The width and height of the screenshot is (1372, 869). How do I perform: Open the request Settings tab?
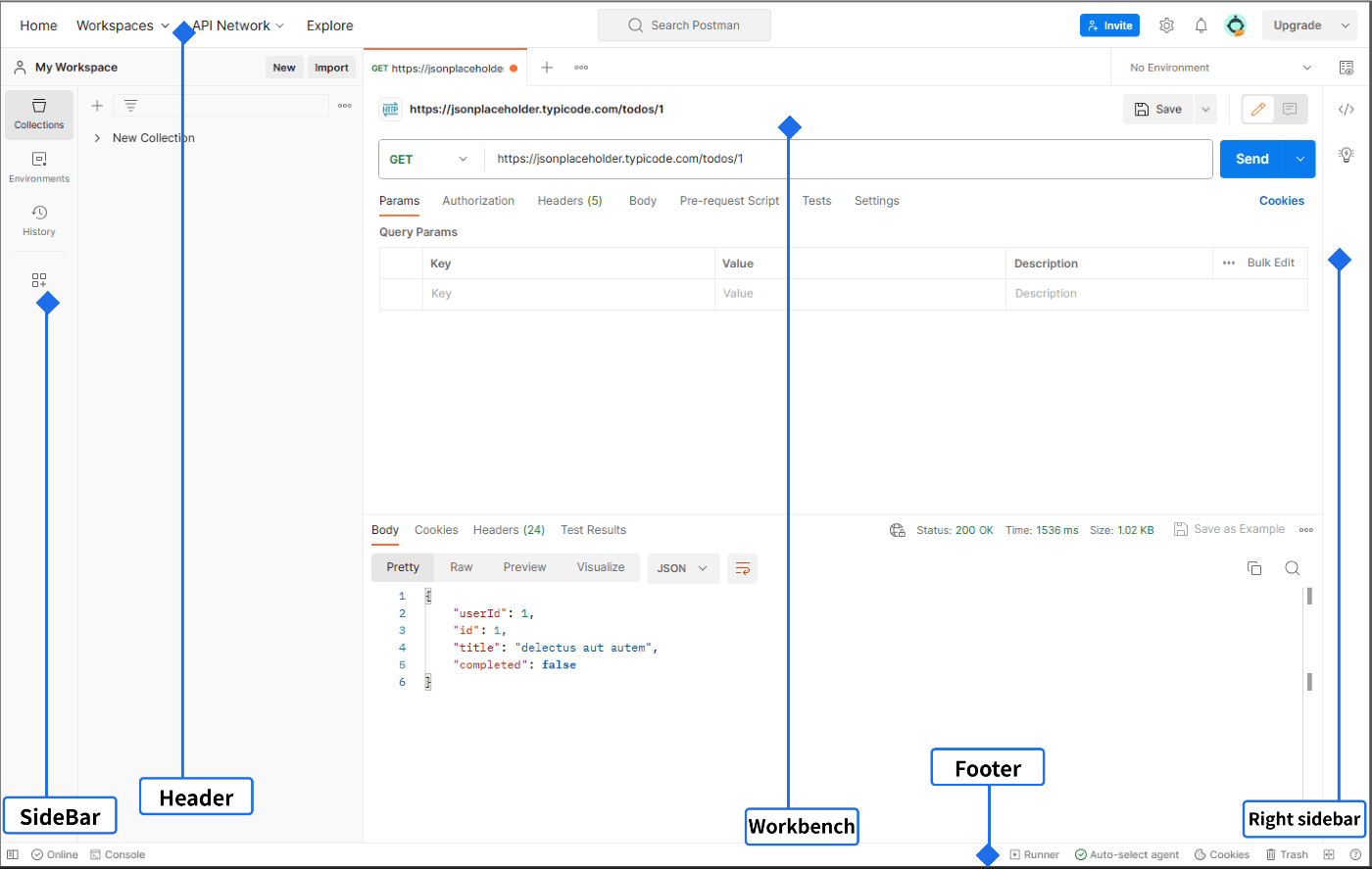coord(876,201)
